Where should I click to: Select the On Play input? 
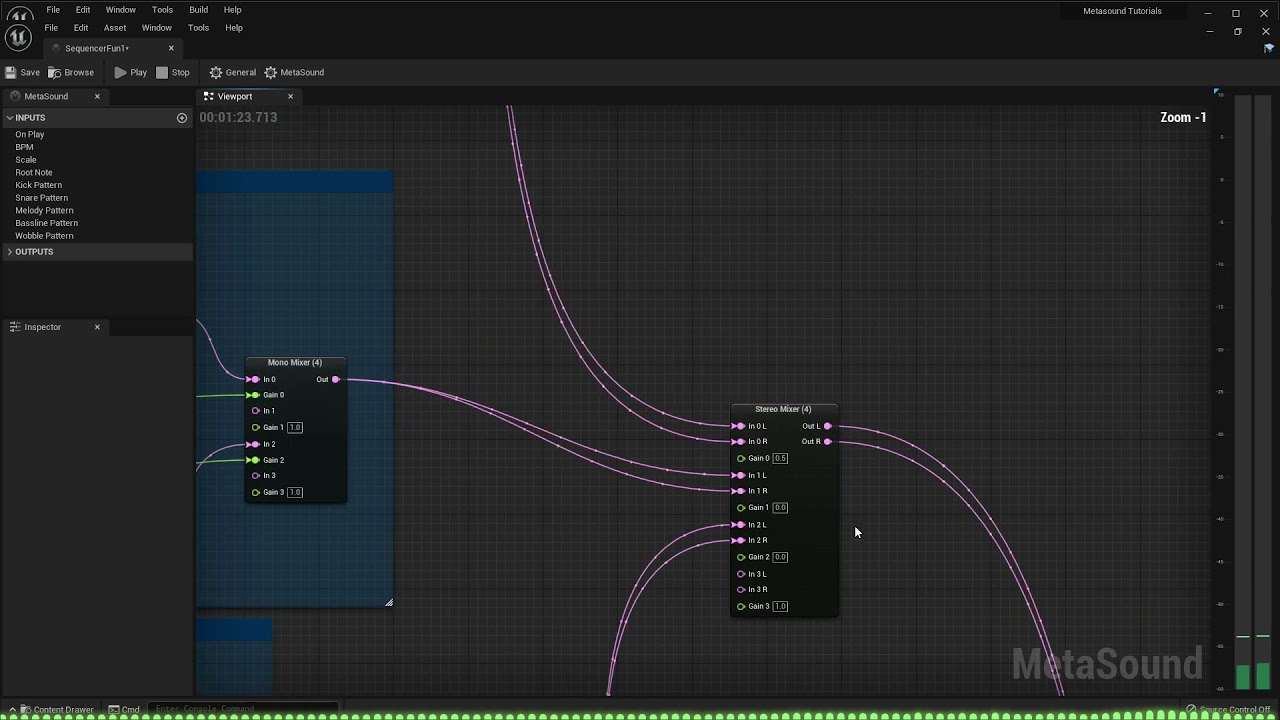point(30,134)
